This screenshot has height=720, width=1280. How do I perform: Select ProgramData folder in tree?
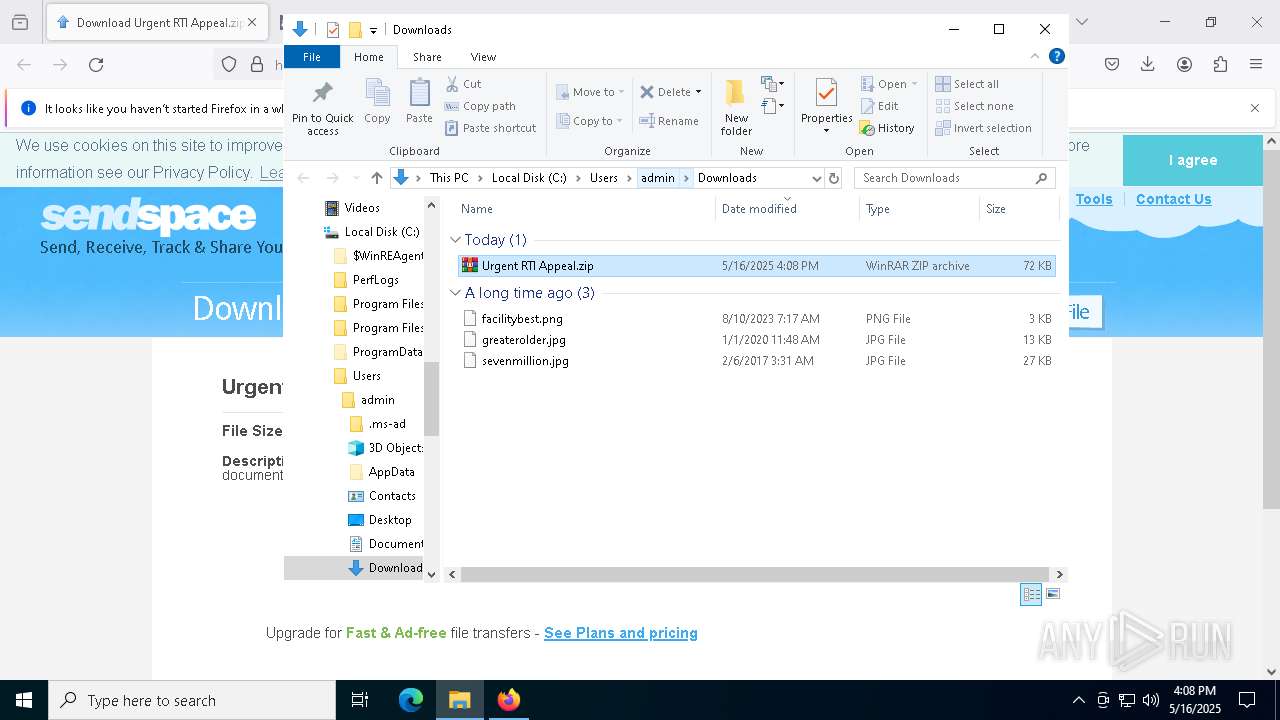point(387,352)
